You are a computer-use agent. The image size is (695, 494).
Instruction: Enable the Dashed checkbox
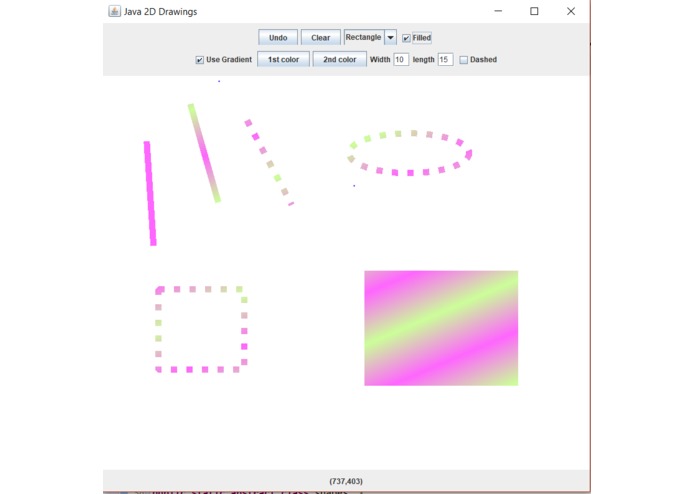pyautogui.click(x=464, y=60)
